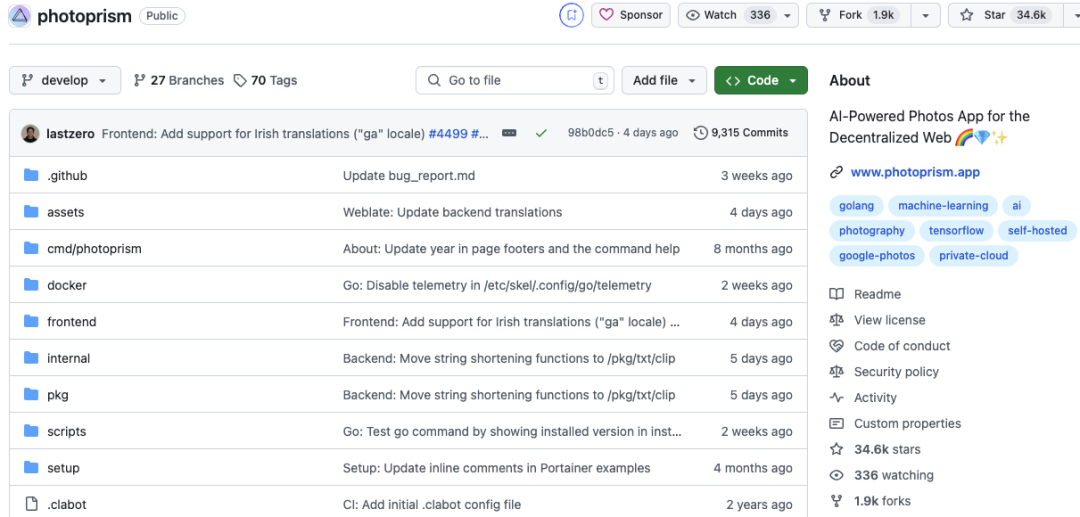Open the green Code dropdown
This screenshot has width=1080, height=517.
click(x=761, y=81)
